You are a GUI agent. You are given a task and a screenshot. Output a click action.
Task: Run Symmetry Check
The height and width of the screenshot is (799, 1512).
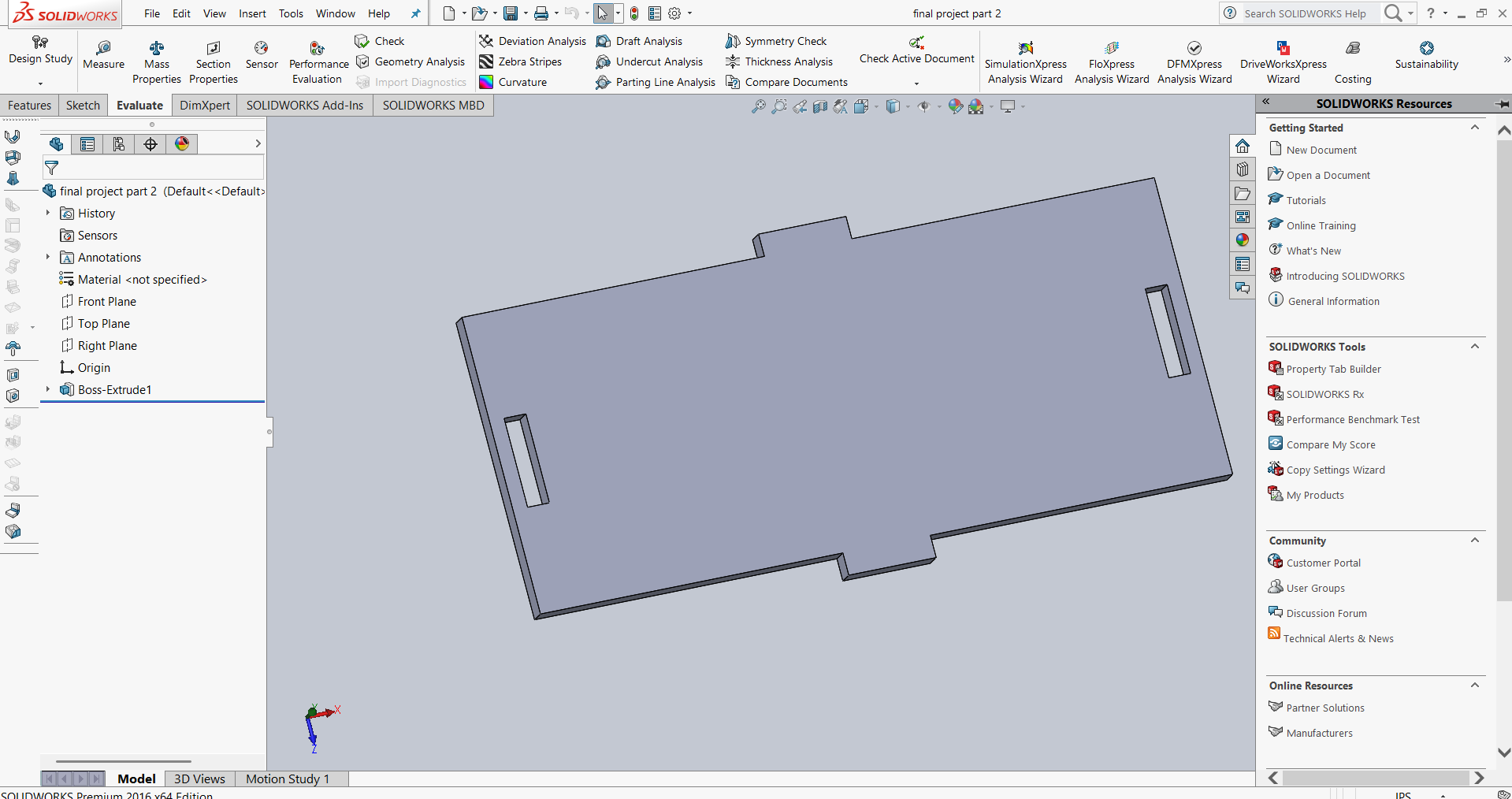pos(776,41)
